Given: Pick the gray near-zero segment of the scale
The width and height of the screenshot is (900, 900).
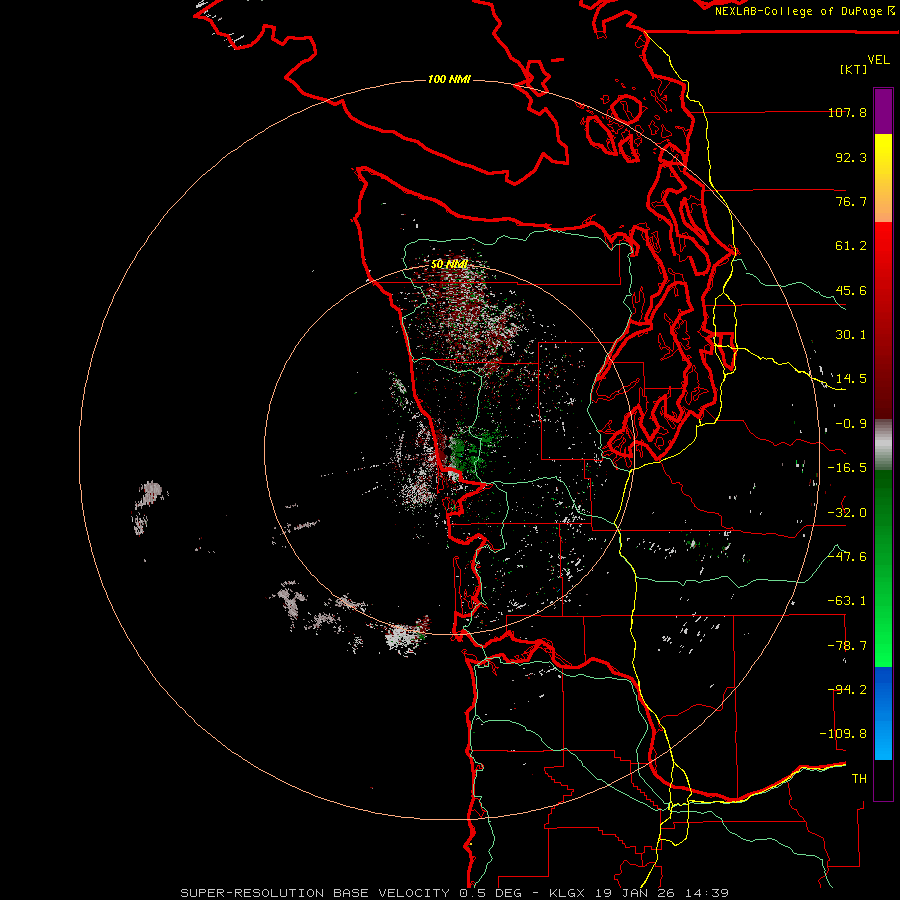Looking at the screenshot, I should click(883, 445).
